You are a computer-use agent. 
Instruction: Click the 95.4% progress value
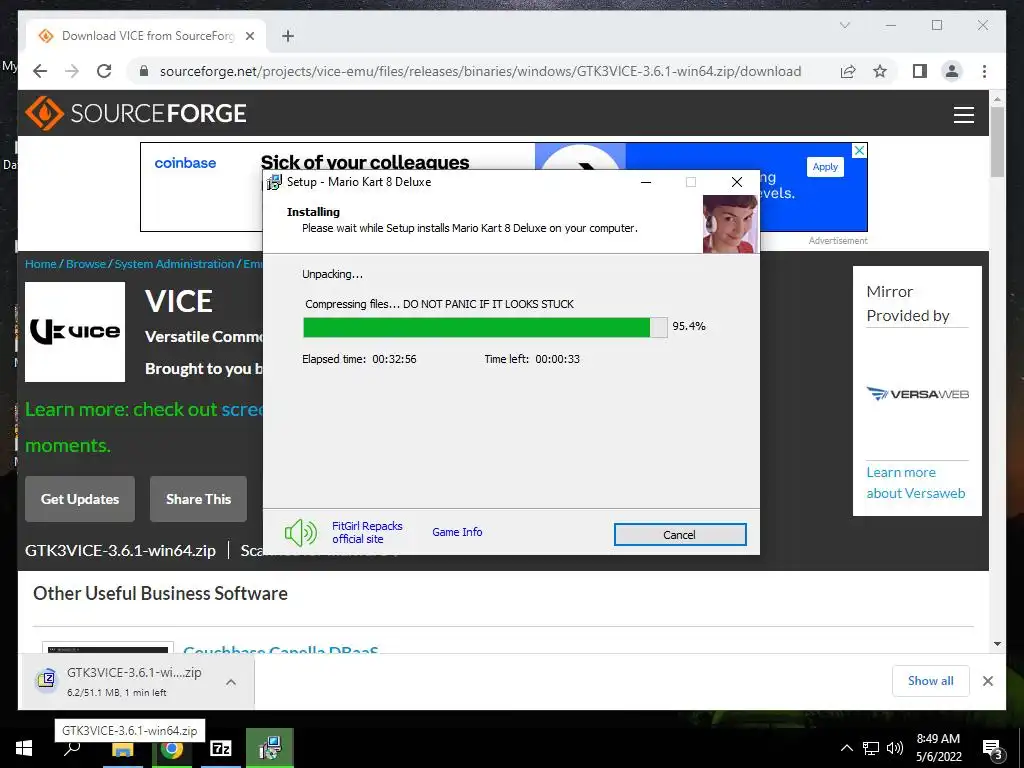(689, 326)
